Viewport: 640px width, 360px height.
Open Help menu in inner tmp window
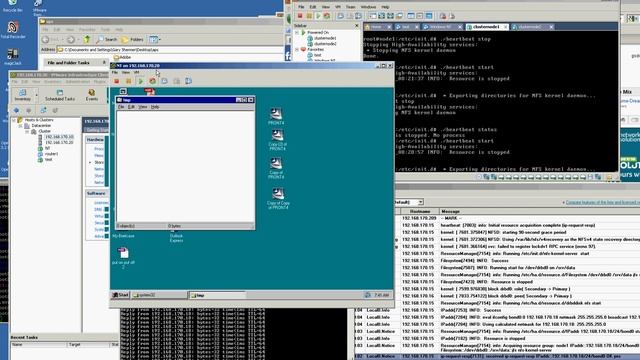(x=155, y=107)
